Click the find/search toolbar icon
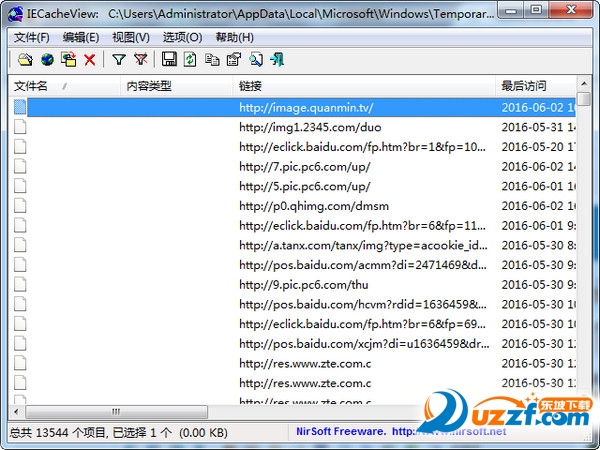Screen dimensions: 600x450 (256, 60)
